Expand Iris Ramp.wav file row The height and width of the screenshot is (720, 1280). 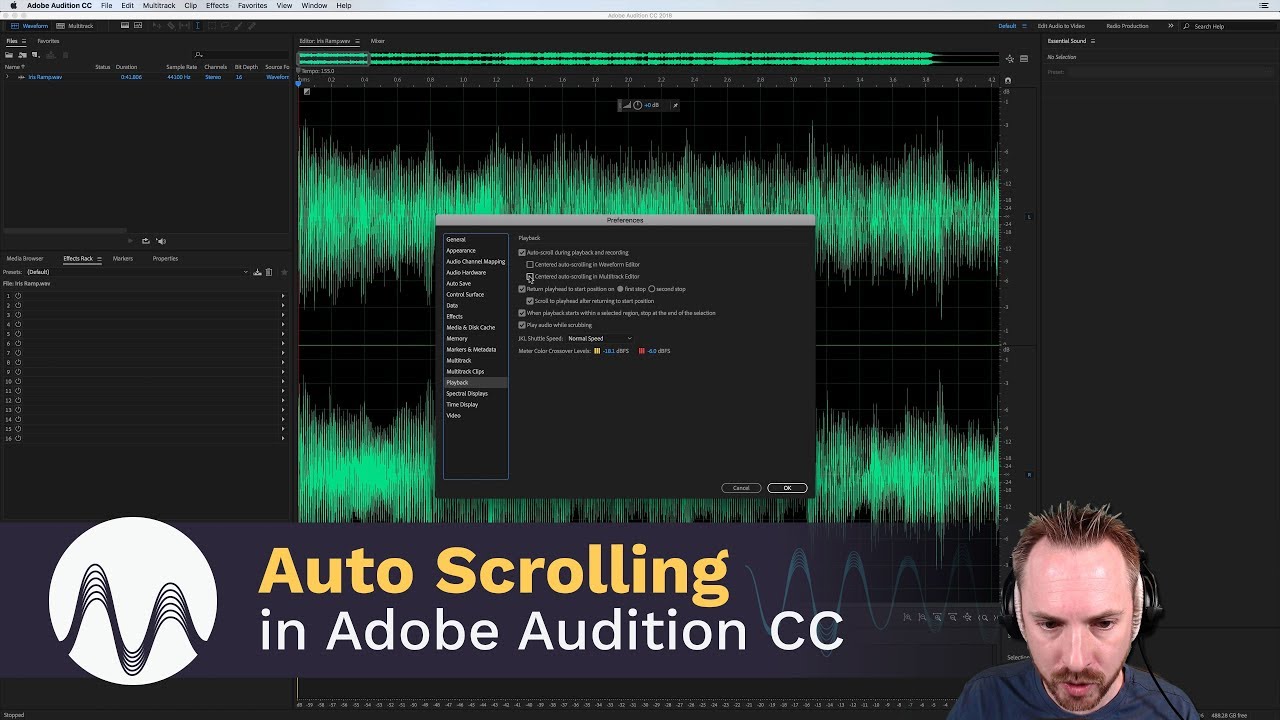click(x=7, y=77)
